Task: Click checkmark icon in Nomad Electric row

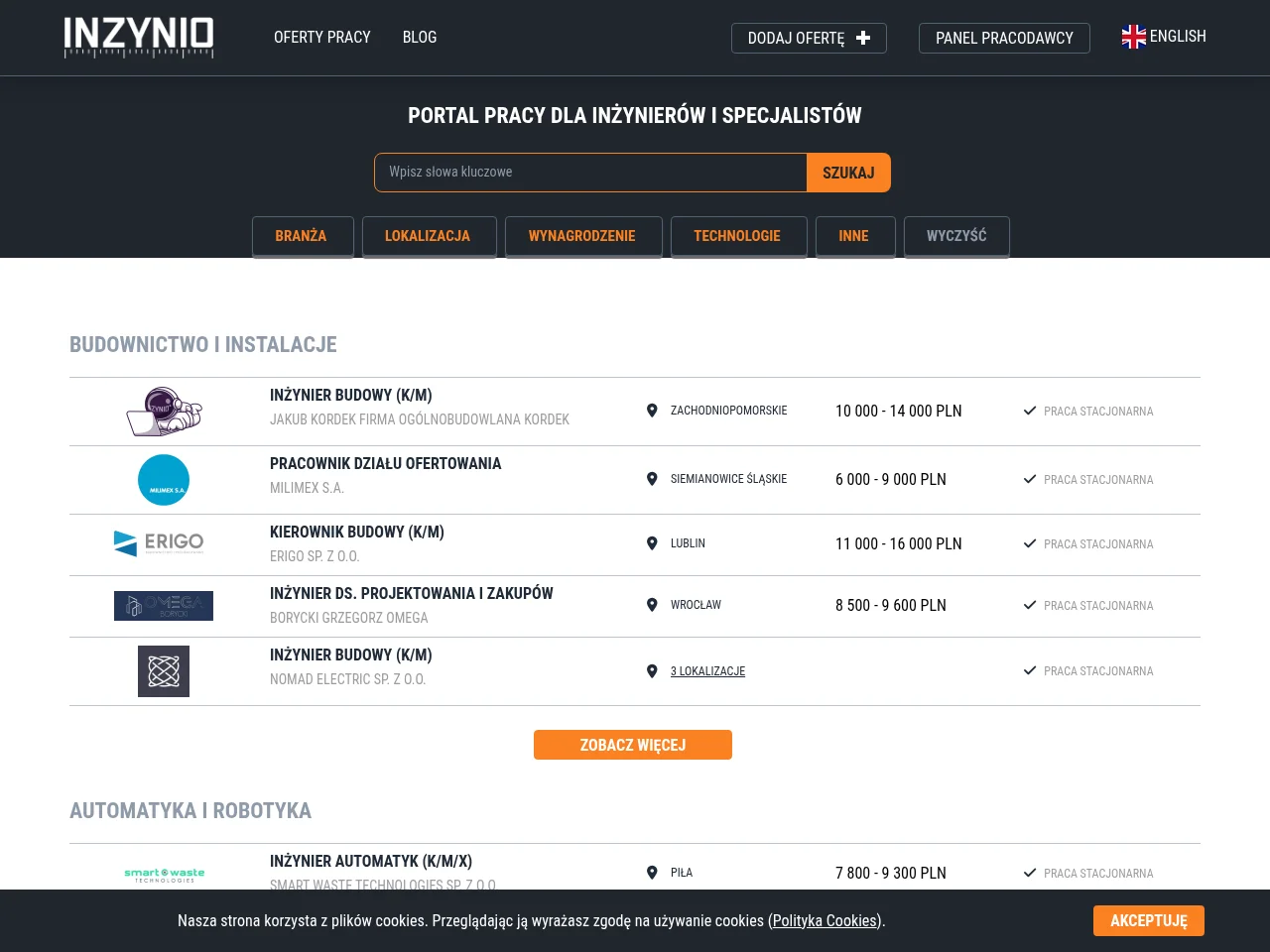Action: tap(1030, 671)
